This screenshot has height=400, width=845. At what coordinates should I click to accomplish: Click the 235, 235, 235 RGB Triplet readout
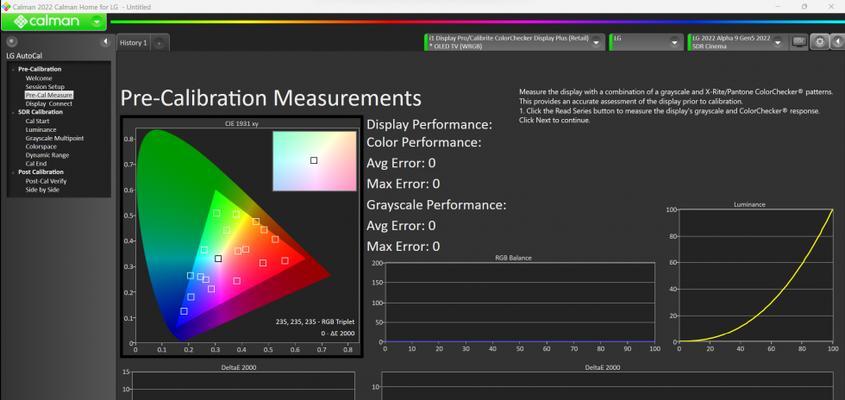coord(316,322)
